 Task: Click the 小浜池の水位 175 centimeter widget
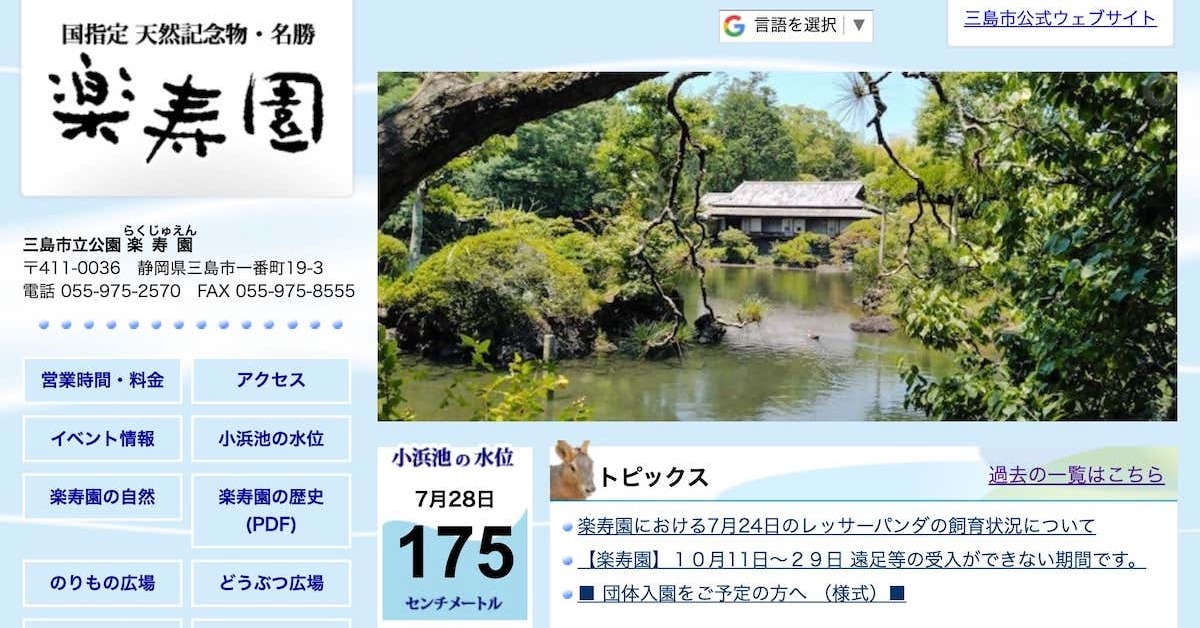click(x=455, y=532)
